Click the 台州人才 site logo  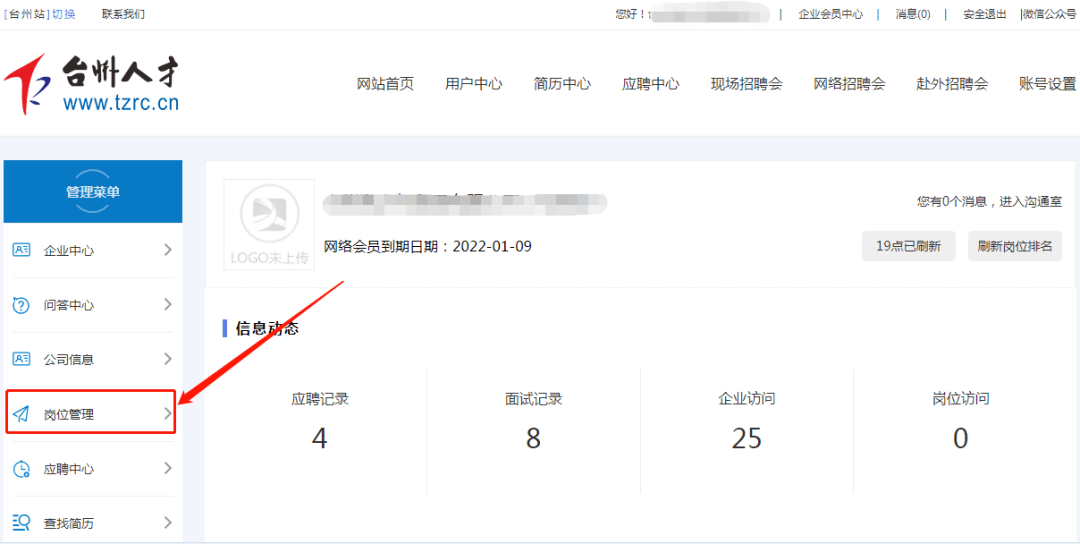(x=92, y=84)
